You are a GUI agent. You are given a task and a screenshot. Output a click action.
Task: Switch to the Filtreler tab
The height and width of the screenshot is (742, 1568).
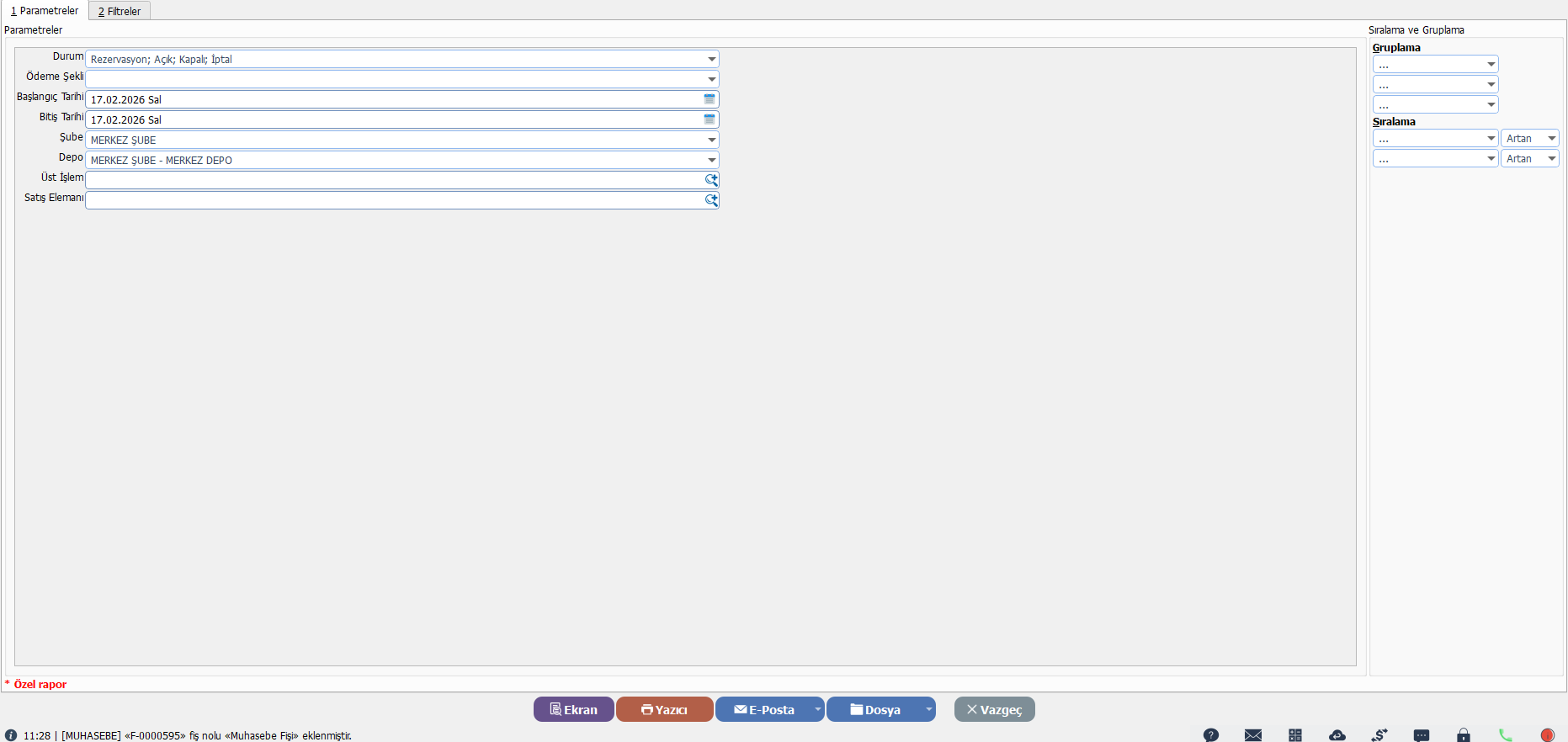point(120,11)
